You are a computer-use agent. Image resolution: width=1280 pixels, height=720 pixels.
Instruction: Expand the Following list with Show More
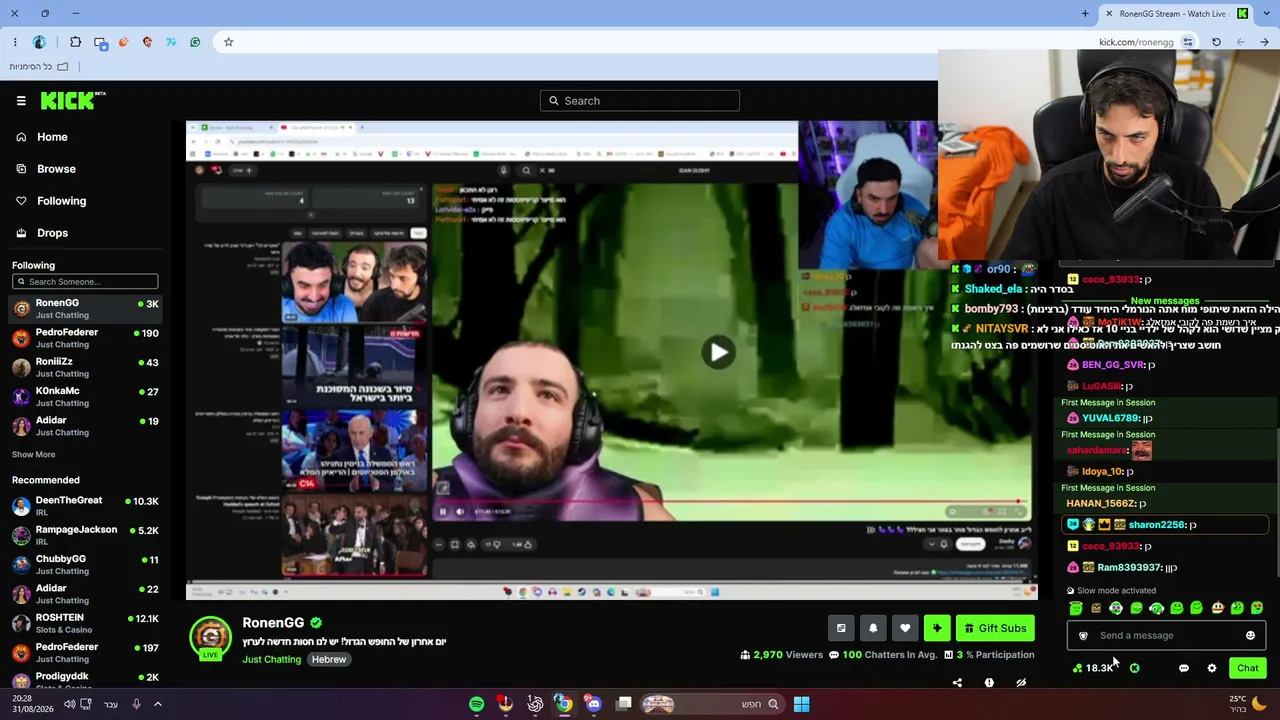[x=33, y=455]
